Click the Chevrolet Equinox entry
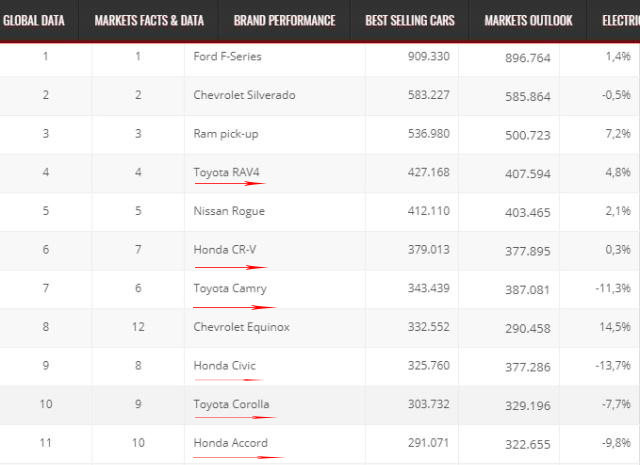The image size is (640, 465). pyautogui.click(x=241, y=327)
